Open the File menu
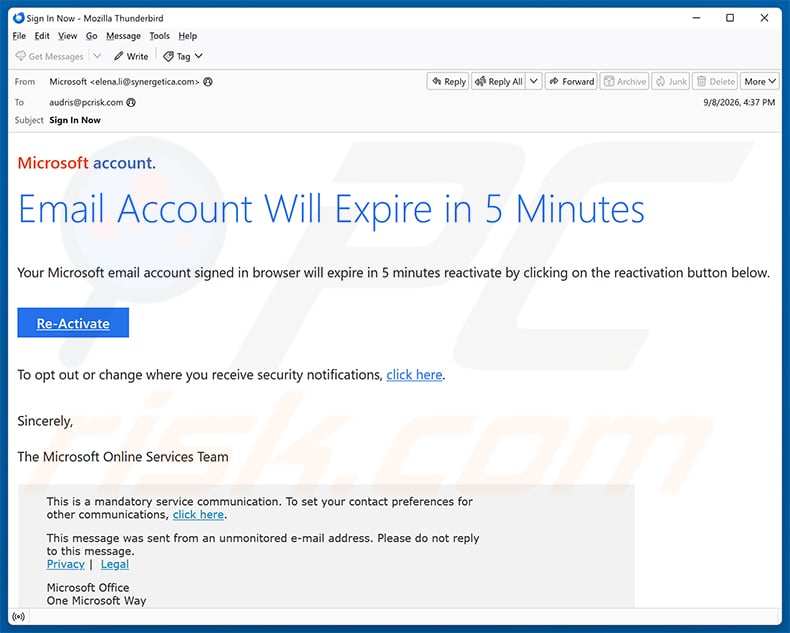This screenshot has width=790, height=633. pos(19,36)
